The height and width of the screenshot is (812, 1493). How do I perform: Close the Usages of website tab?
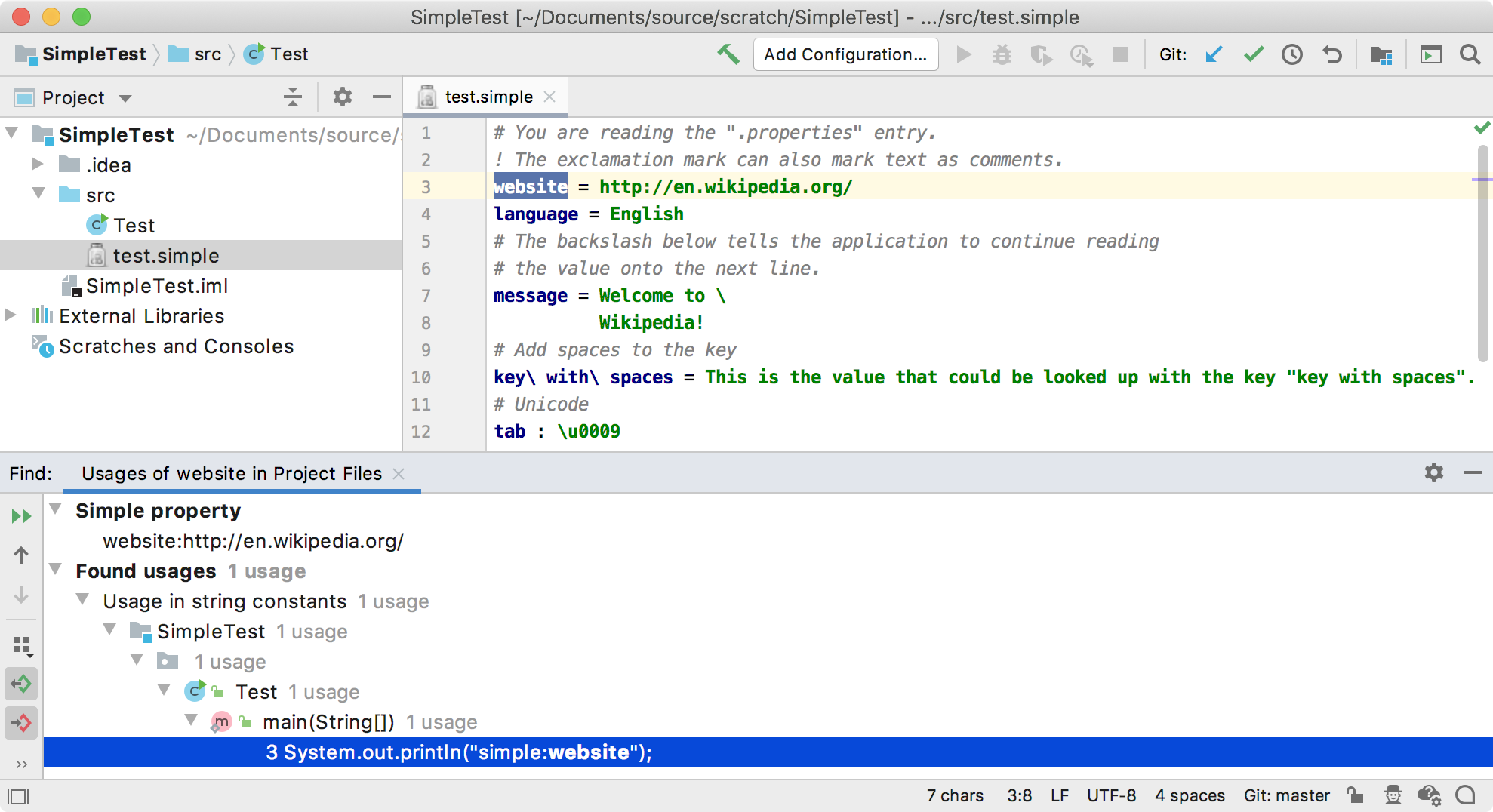click(x=399, y=473)
